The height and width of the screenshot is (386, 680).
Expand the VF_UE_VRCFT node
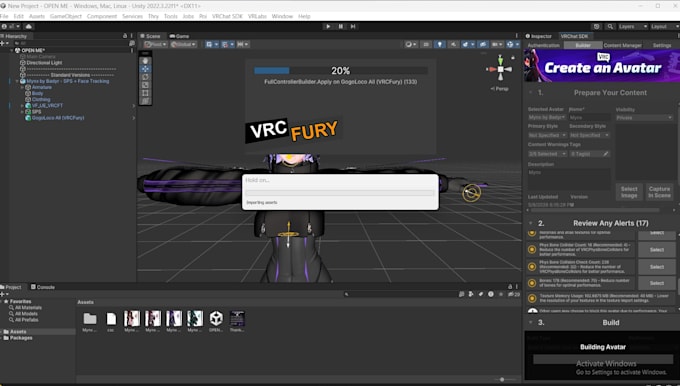pyautogui.click(x=22, y=105)
